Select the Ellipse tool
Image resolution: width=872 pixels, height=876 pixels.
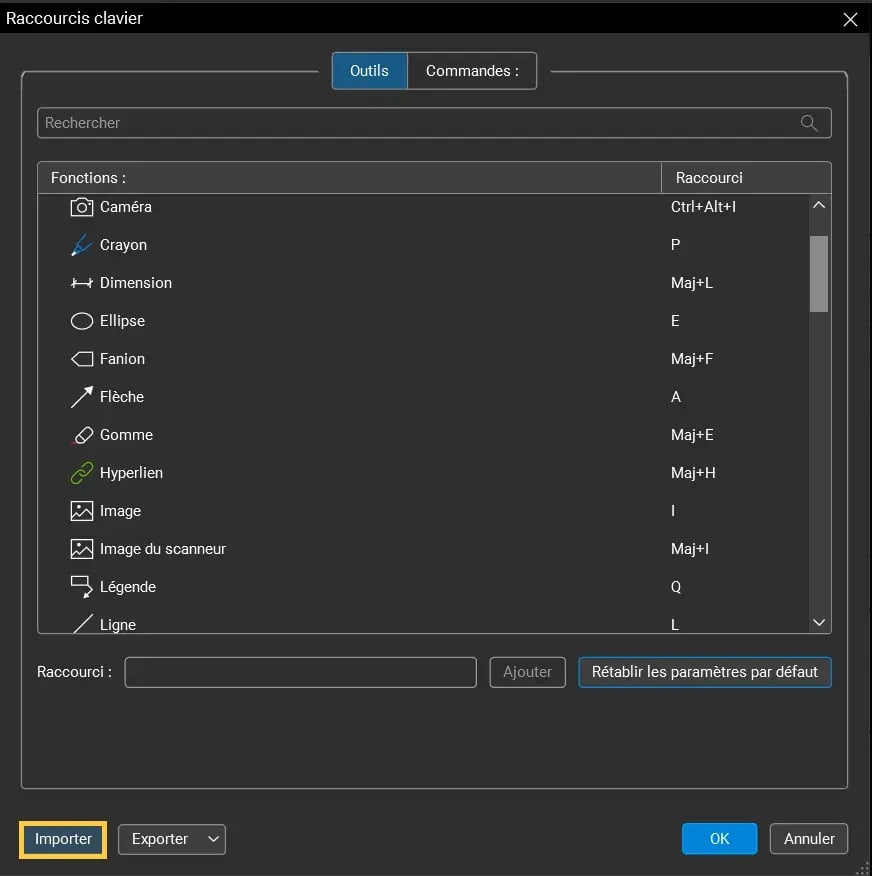click(119, 321)
